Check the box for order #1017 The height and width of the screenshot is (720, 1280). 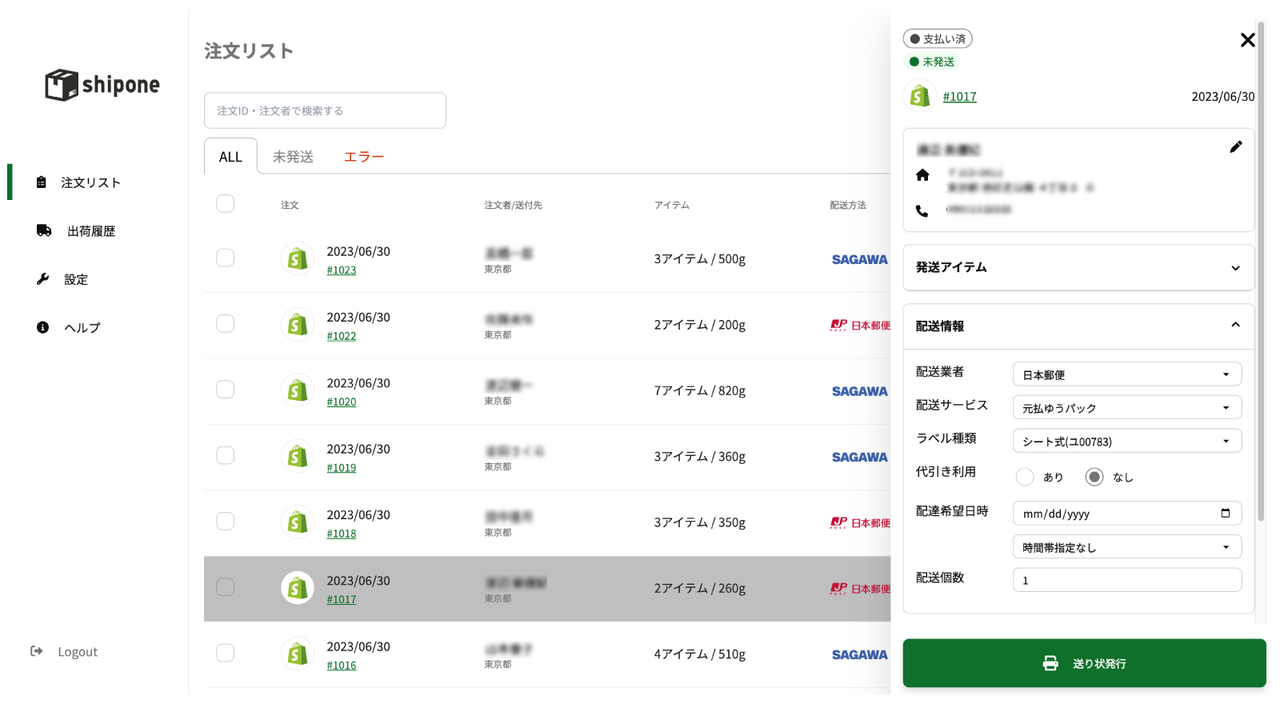(x=225, y=587)
